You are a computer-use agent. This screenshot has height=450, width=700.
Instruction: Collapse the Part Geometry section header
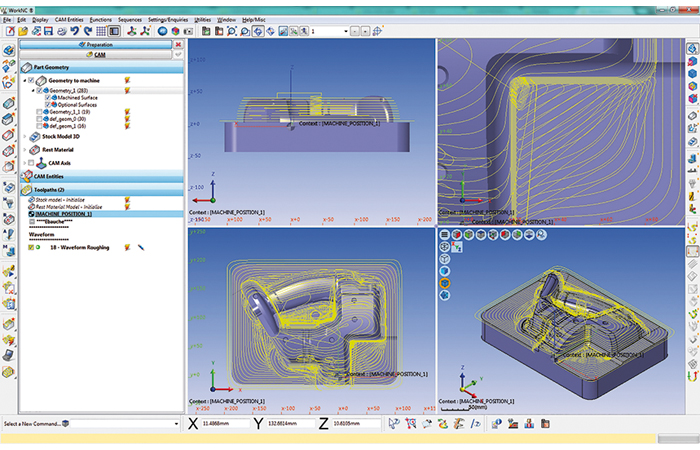(102, 67)
